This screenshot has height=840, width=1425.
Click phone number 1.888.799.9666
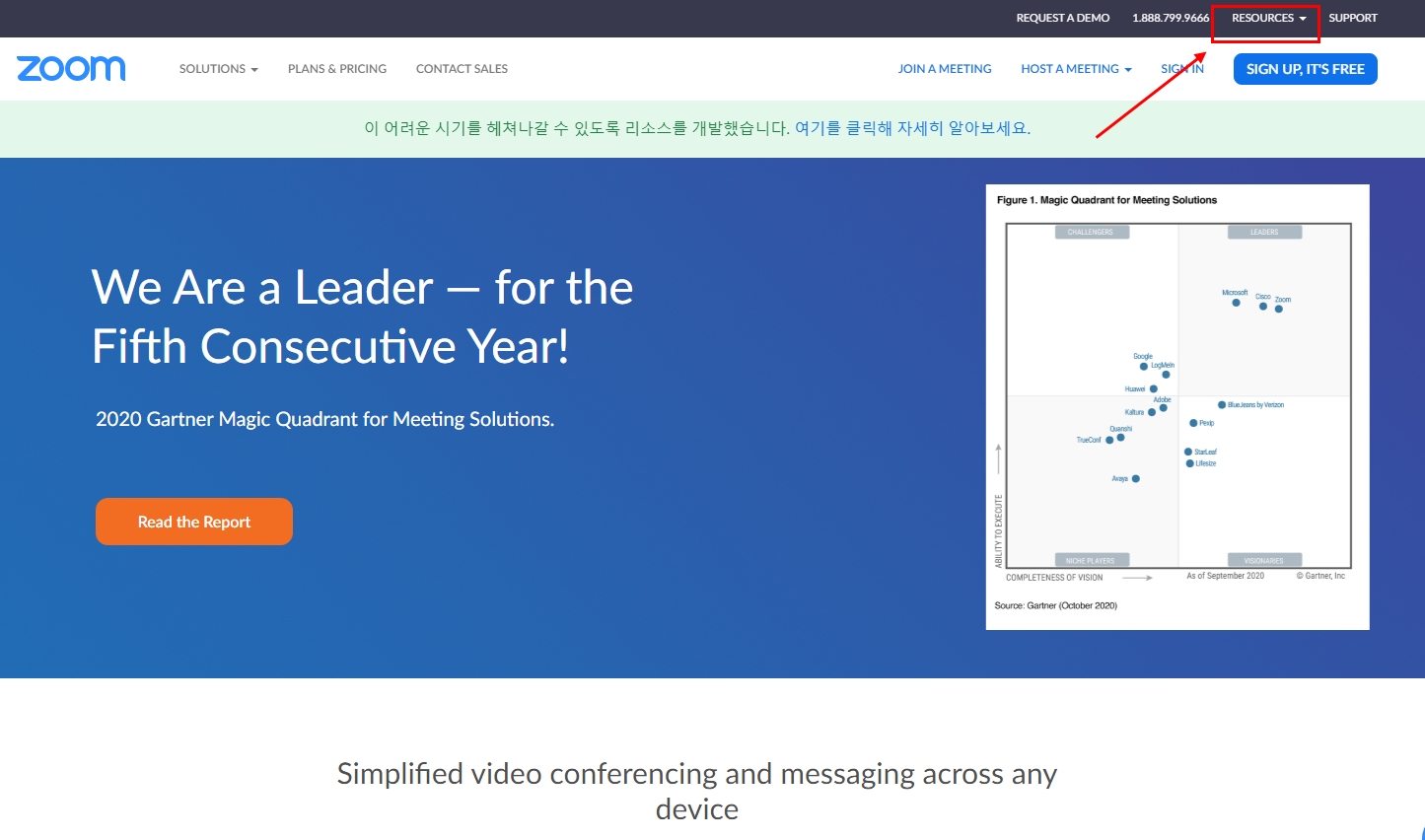(1171, 18)
